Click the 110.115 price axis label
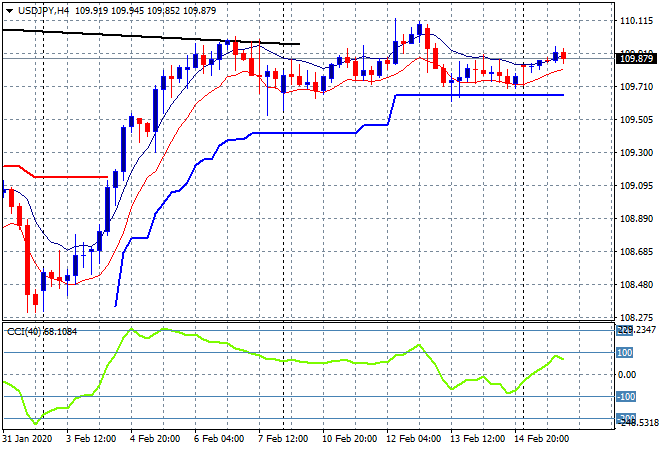 pos(636,21)
